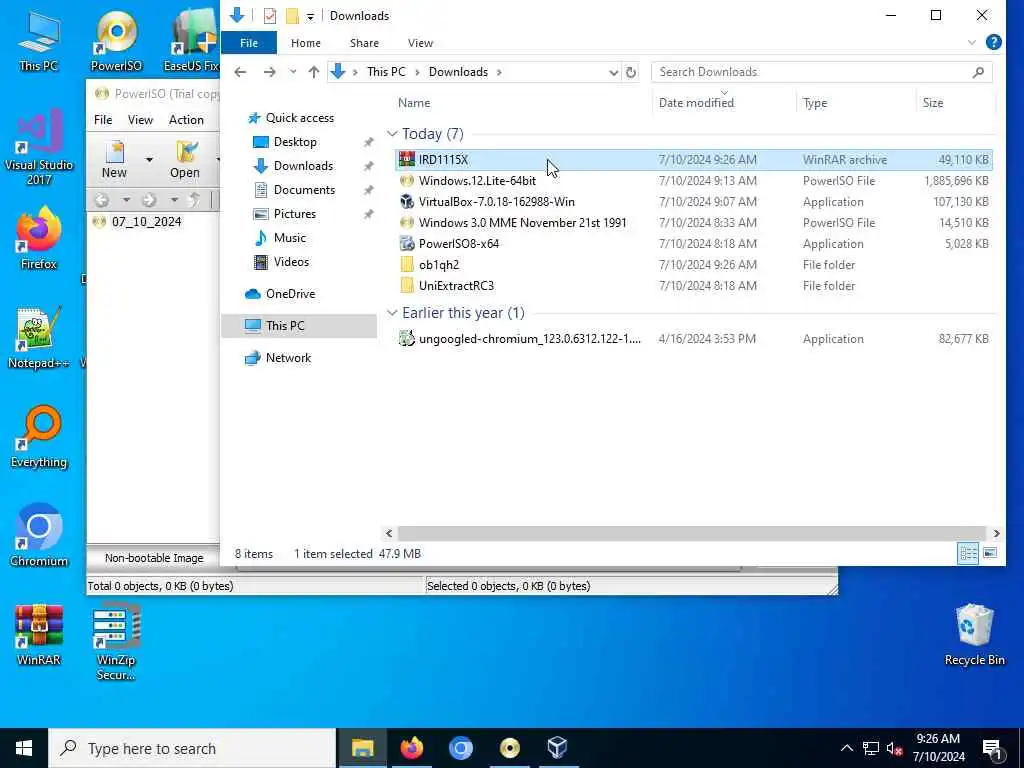
Task: Expand the breadcrumb arrow after Downloads
Action: click(499, 72)
